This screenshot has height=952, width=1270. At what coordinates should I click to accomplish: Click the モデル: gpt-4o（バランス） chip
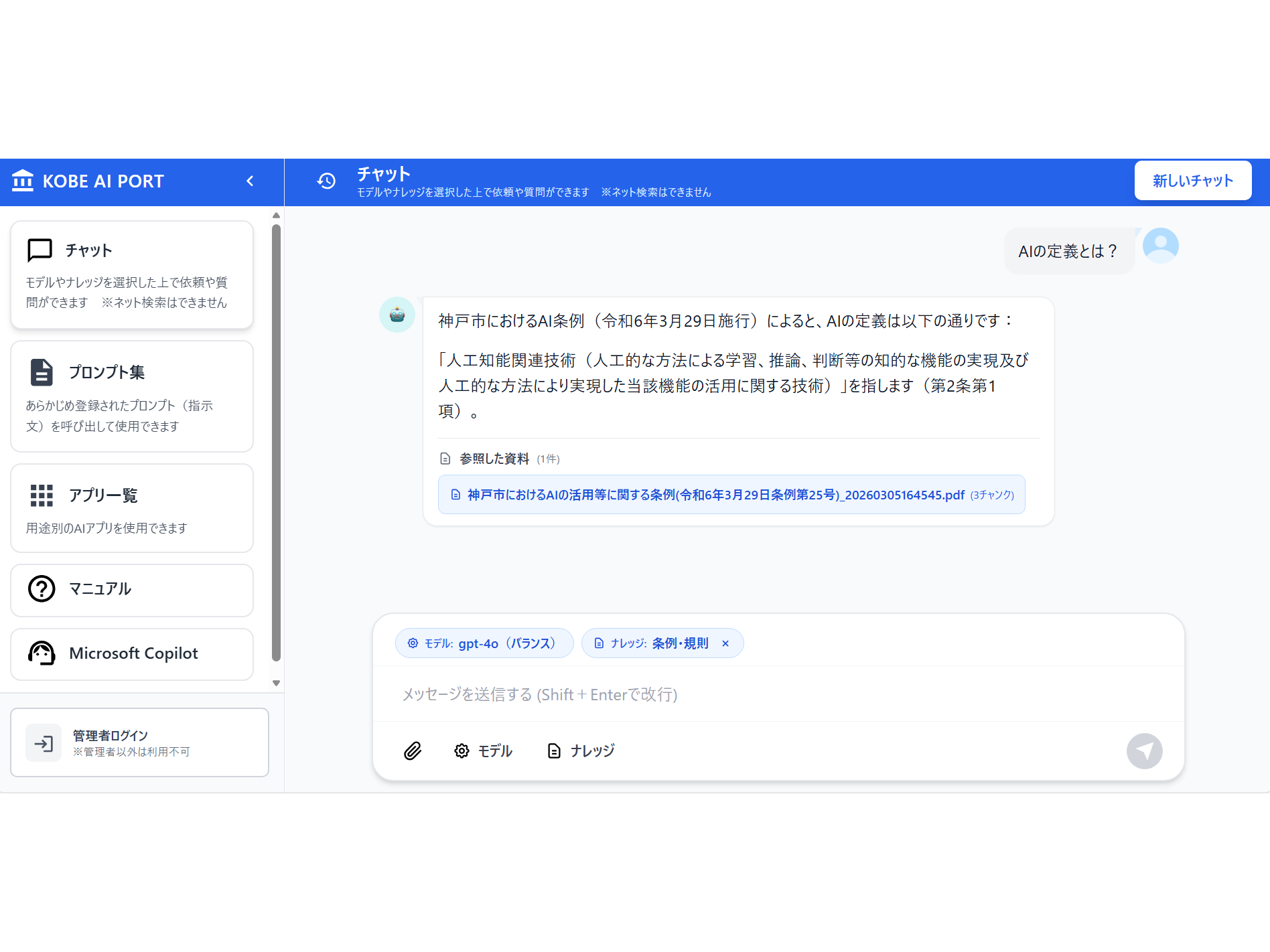tap(484, 643)
